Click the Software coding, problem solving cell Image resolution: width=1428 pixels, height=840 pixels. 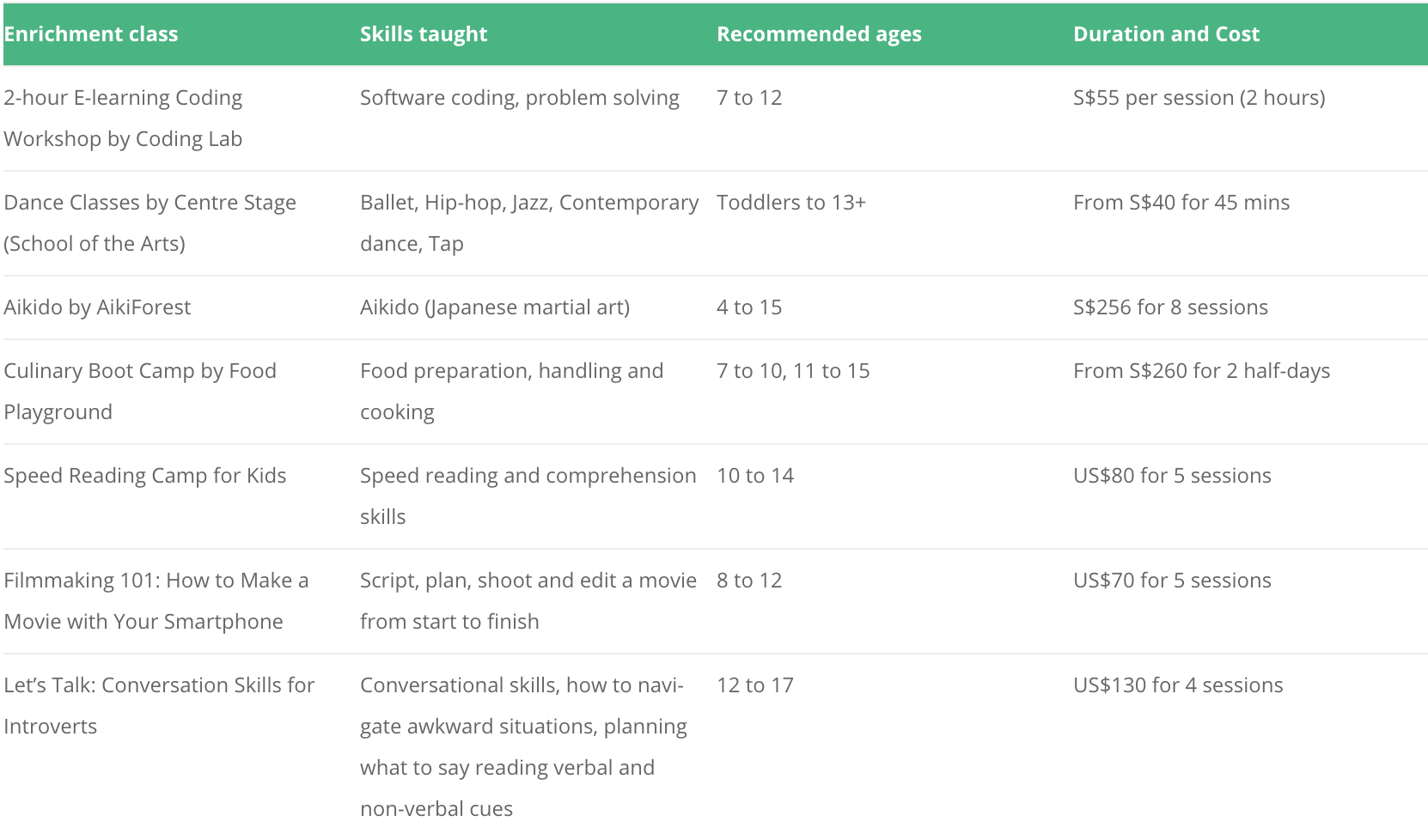pos(520,98)
